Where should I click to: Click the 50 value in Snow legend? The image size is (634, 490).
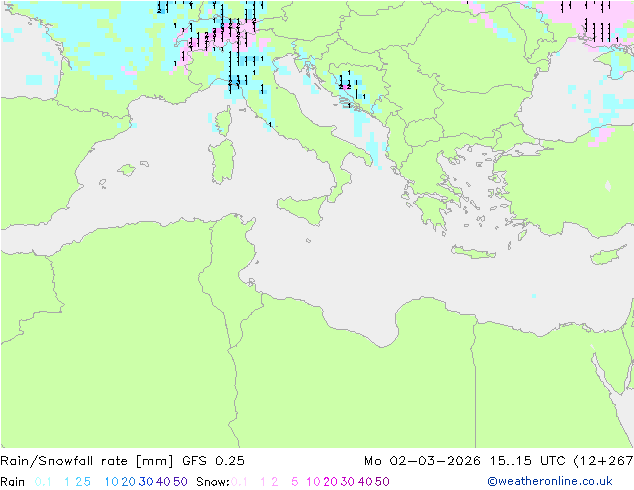(x=382, y=482)
